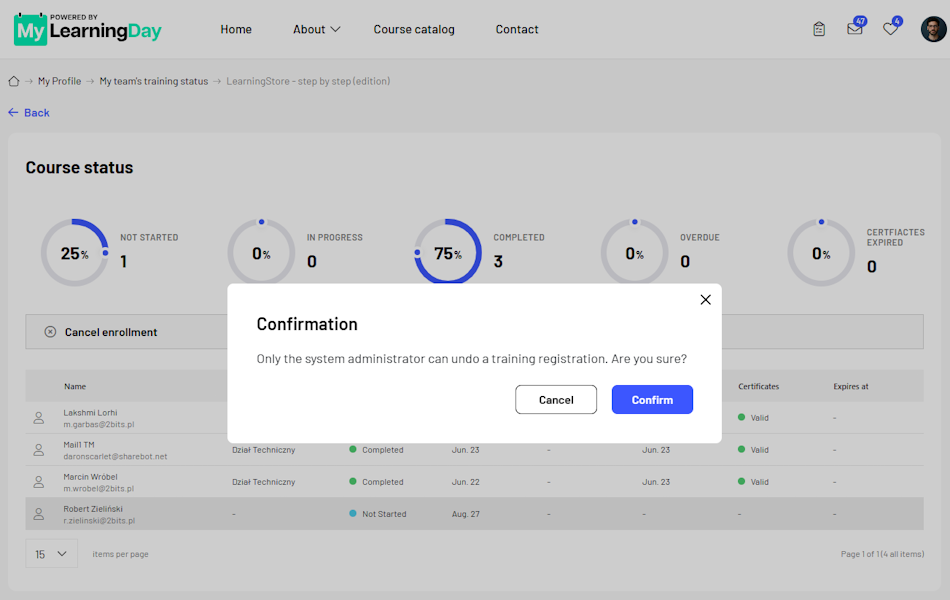Screen dimensions: 950x600
Task: Click the Name column header
Action: 75,387
